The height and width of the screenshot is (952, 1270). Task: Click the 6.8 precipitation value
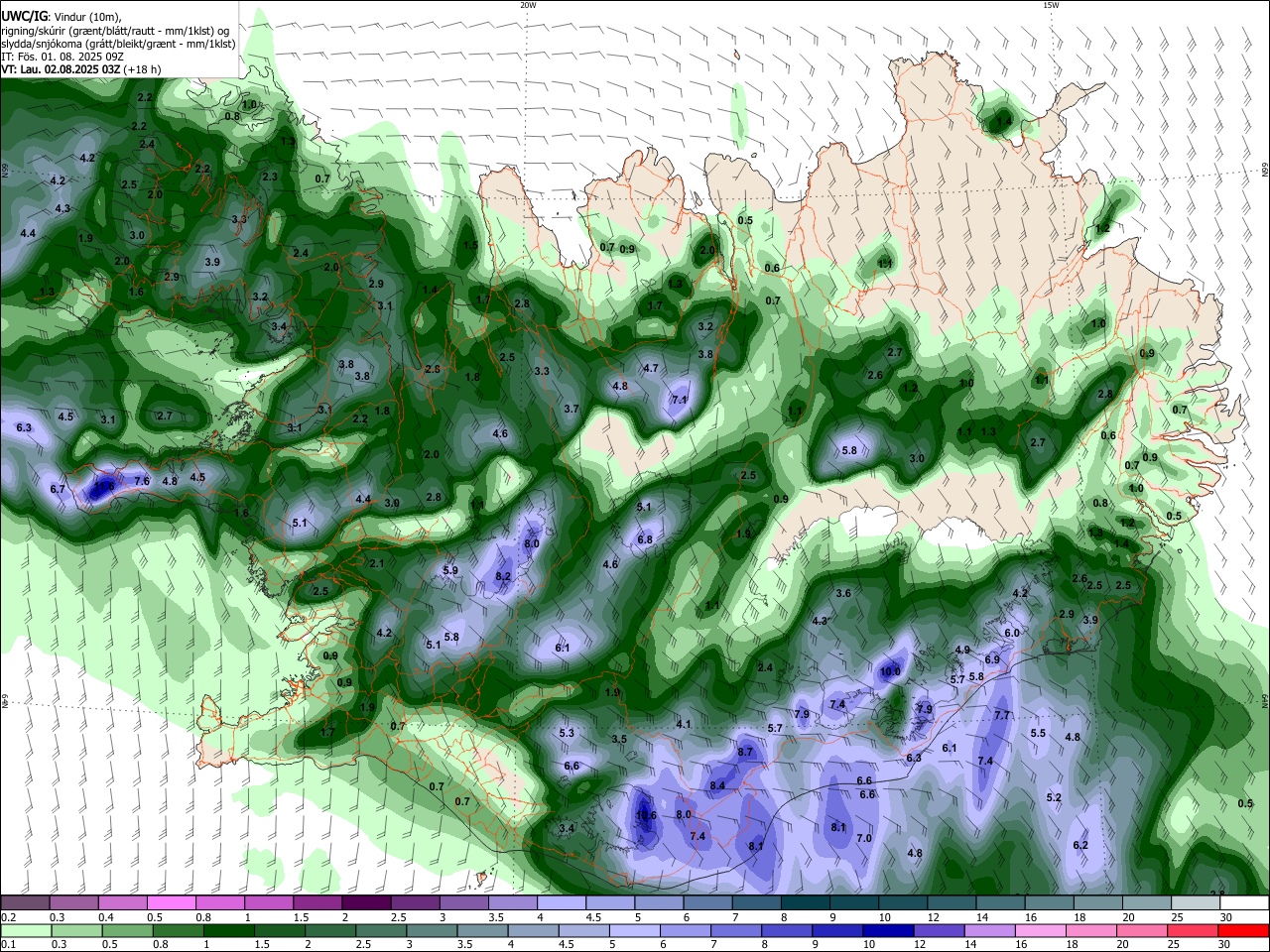pos(645,539)
